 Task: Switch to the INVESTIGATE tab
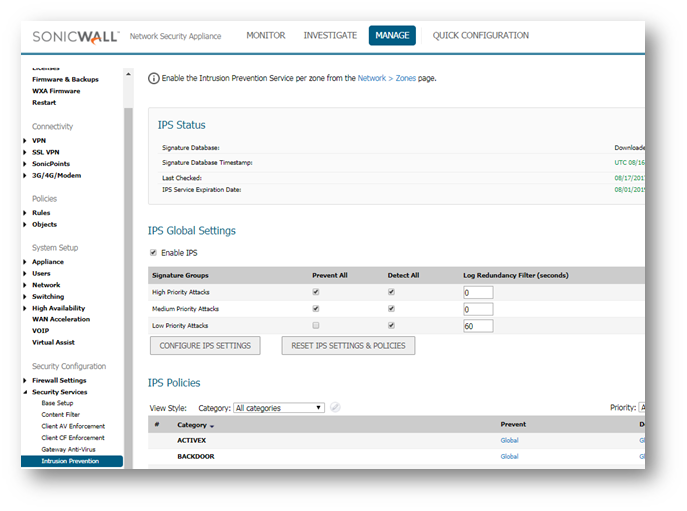click(x=330, y=35)
